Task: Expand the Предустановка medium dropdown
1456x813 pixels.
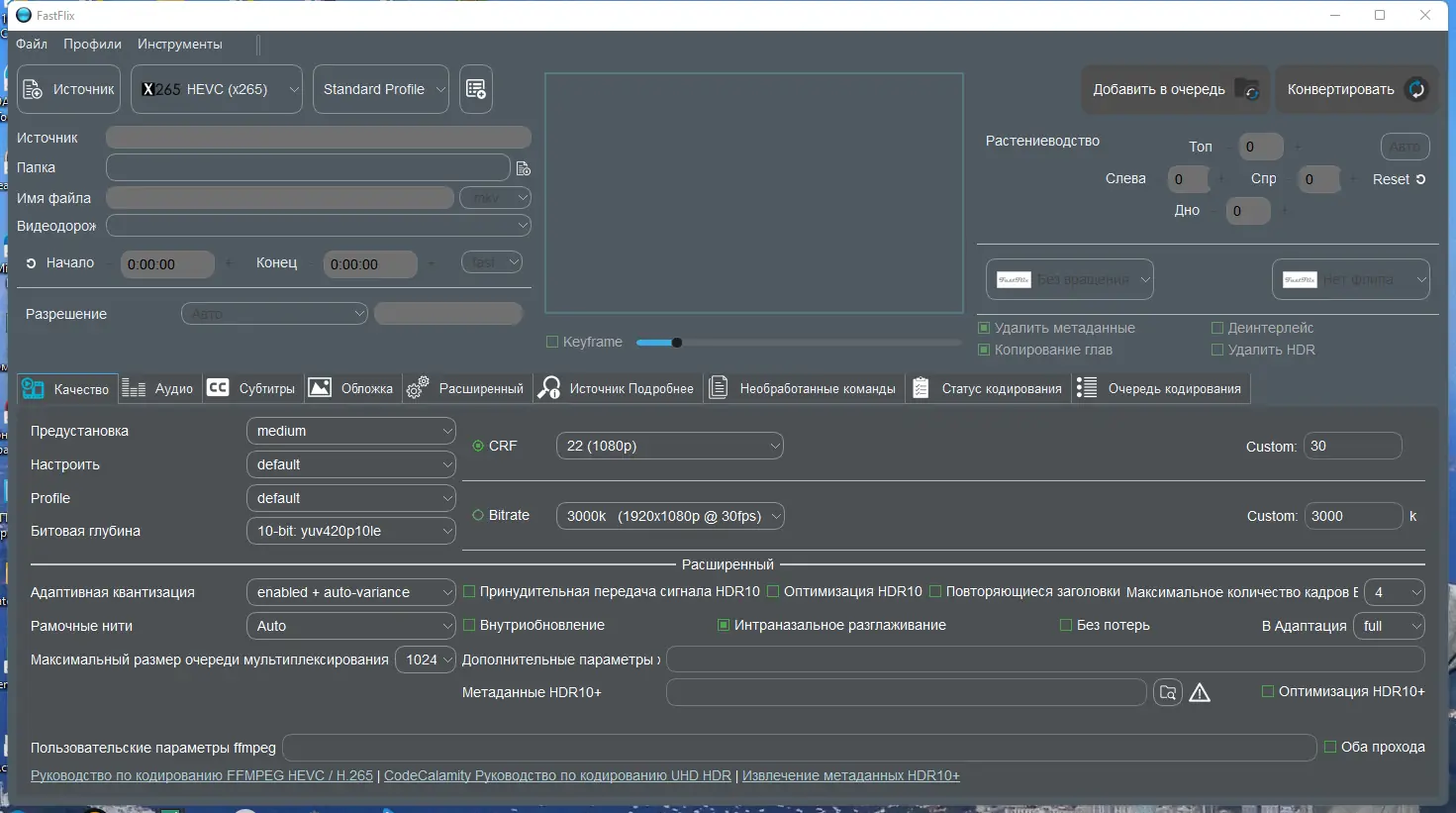Action: (x=351, y=431)
